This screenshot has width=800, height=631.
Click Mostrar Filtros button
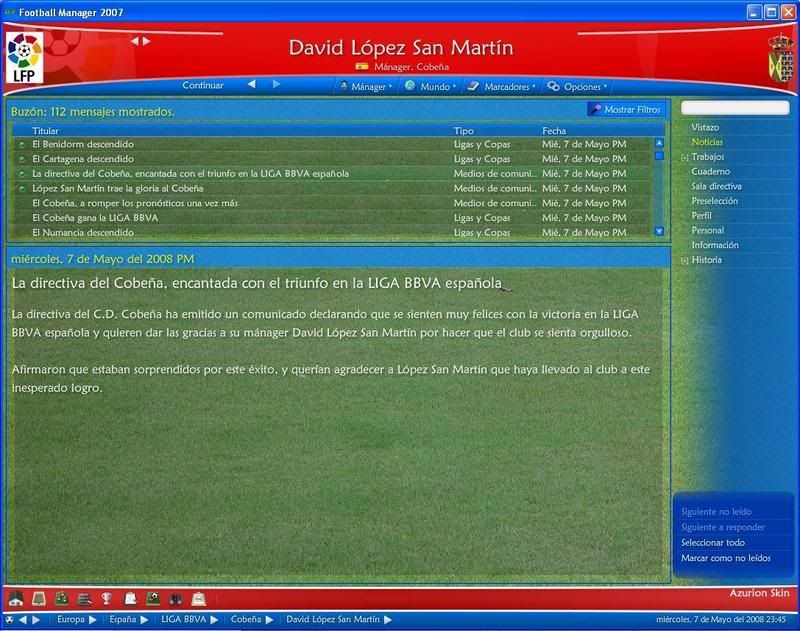point(627,109)
